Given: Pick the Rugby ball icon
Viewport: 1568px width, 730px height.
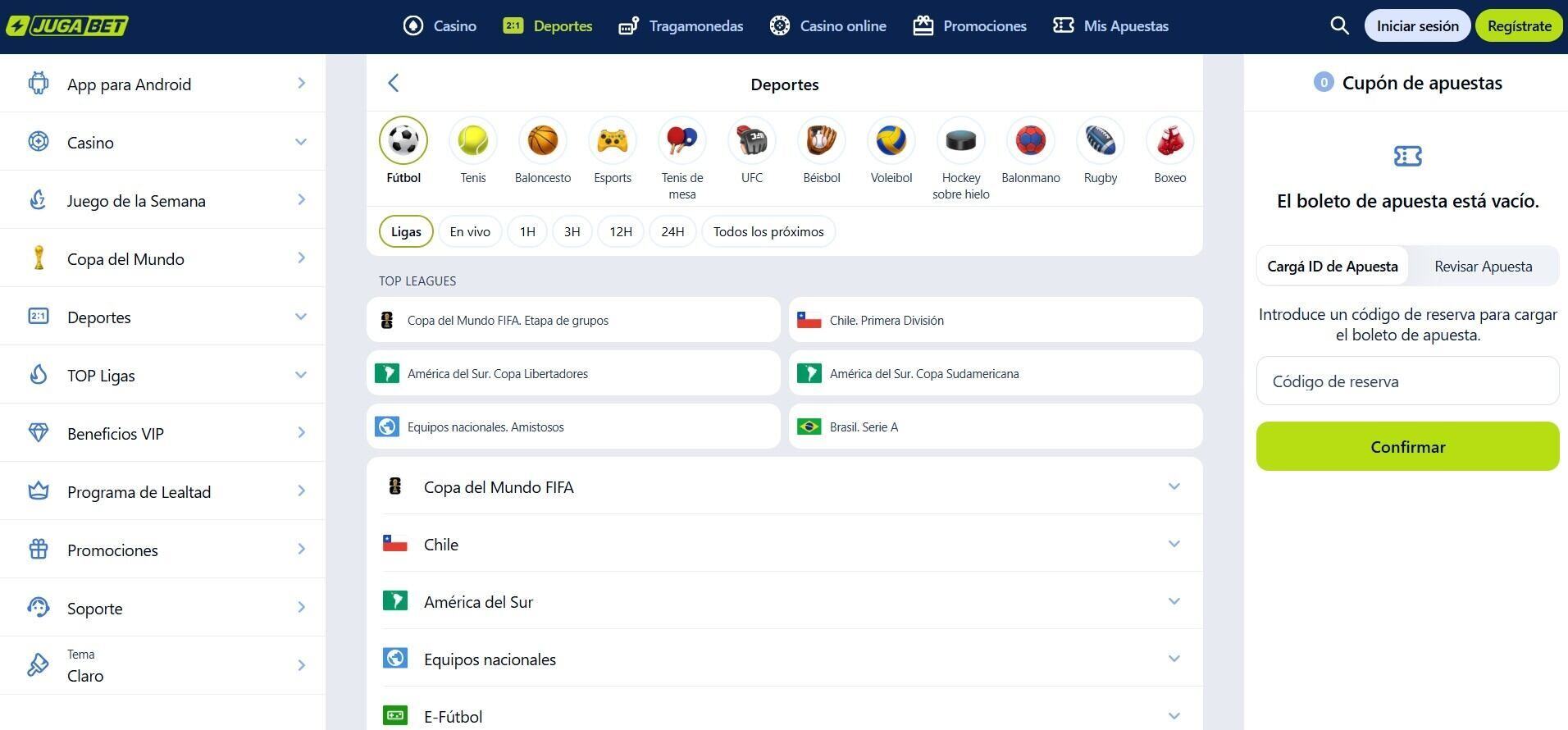Looking at the screenshot, I should click(x=1101, y=140).
